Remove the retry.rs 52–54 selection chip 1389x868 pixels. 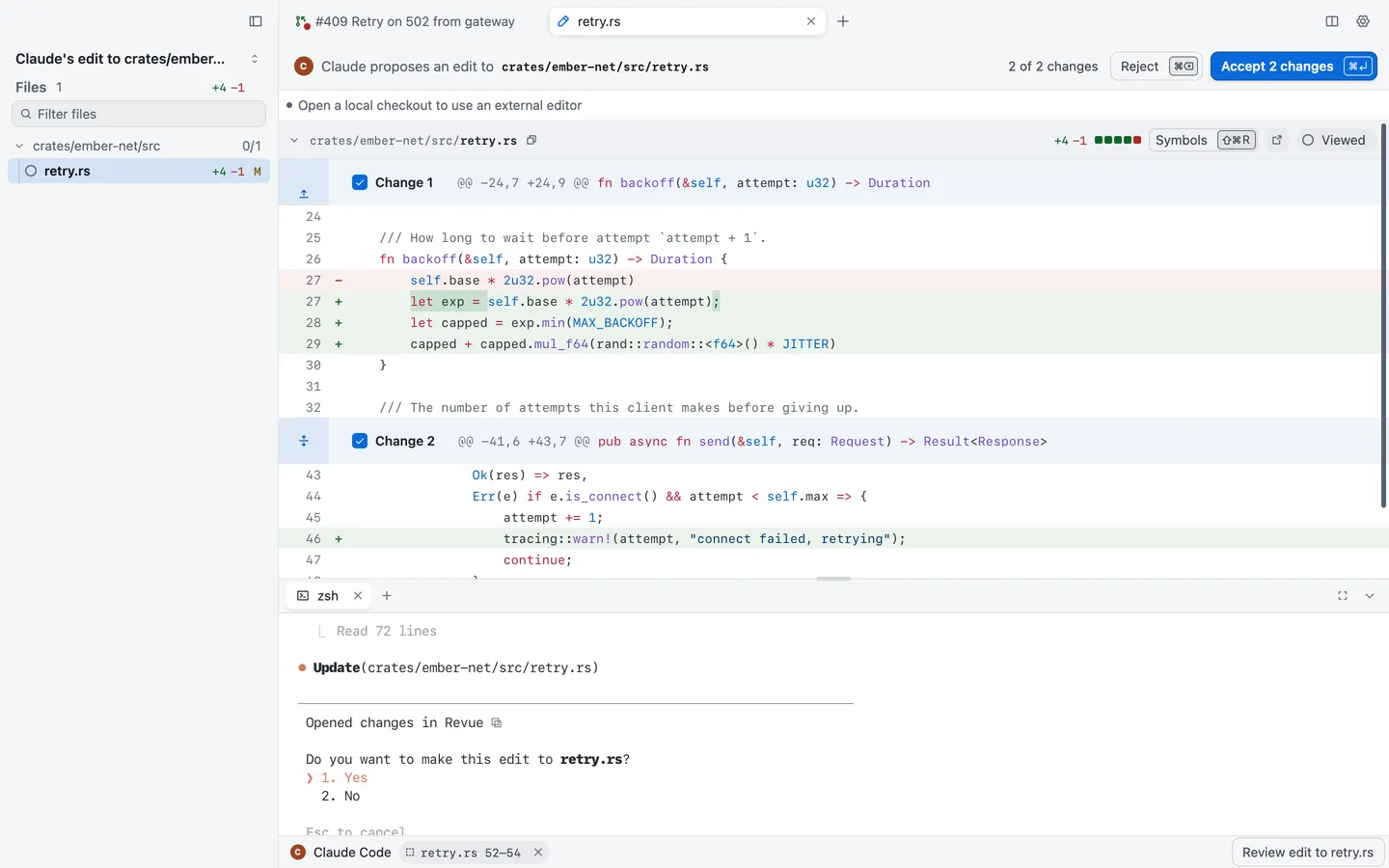coord(538,852)
